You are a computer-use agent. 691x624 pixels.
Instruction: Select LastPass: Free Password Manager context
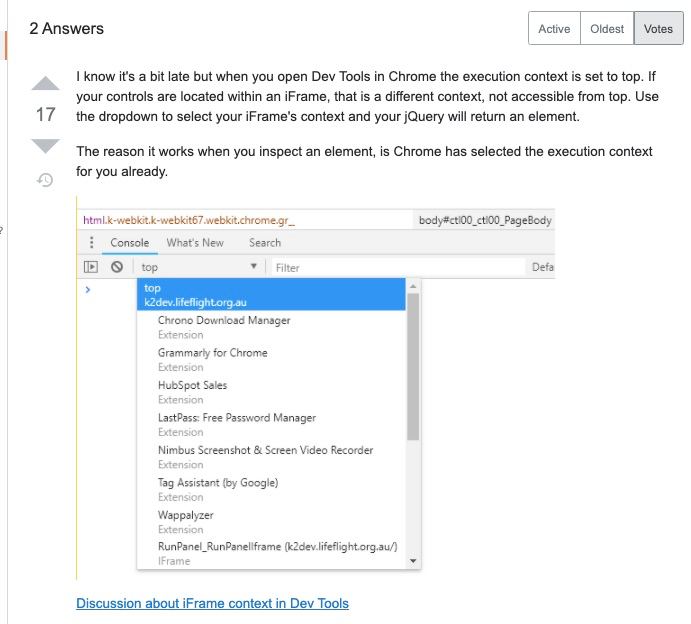(271, 424)
